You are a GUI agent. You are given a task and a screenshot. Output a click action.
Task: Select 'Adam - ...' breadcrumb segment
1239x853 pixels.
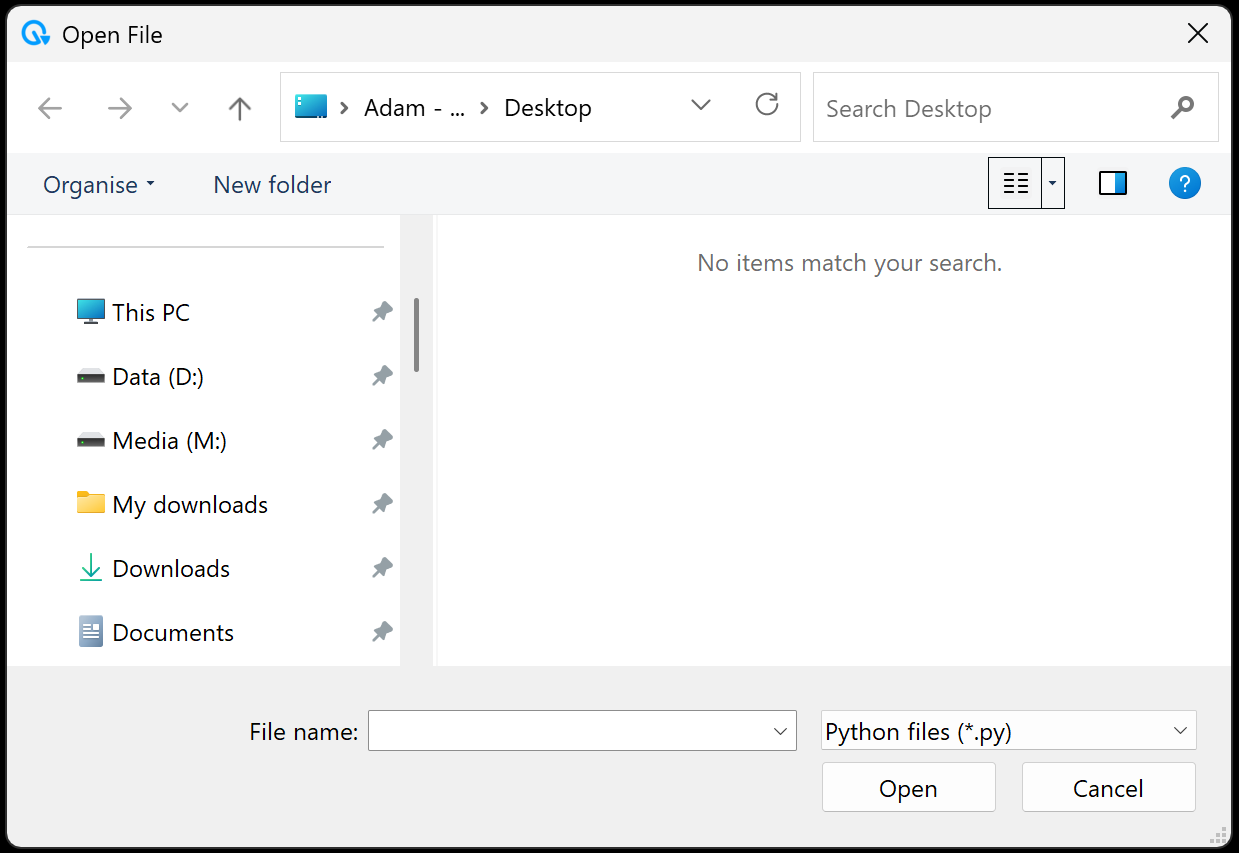(x=415, y=108)
